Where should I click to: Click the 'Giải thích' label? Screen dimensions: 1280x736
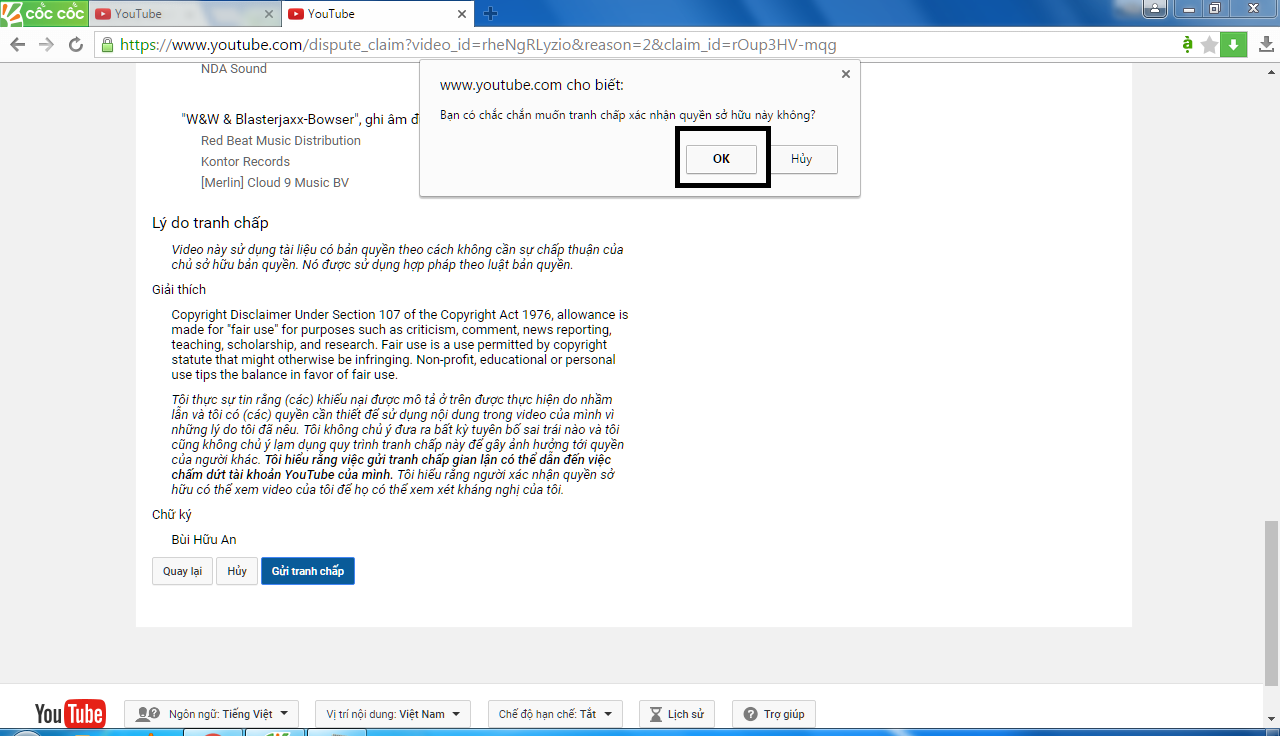coord(179,290)
